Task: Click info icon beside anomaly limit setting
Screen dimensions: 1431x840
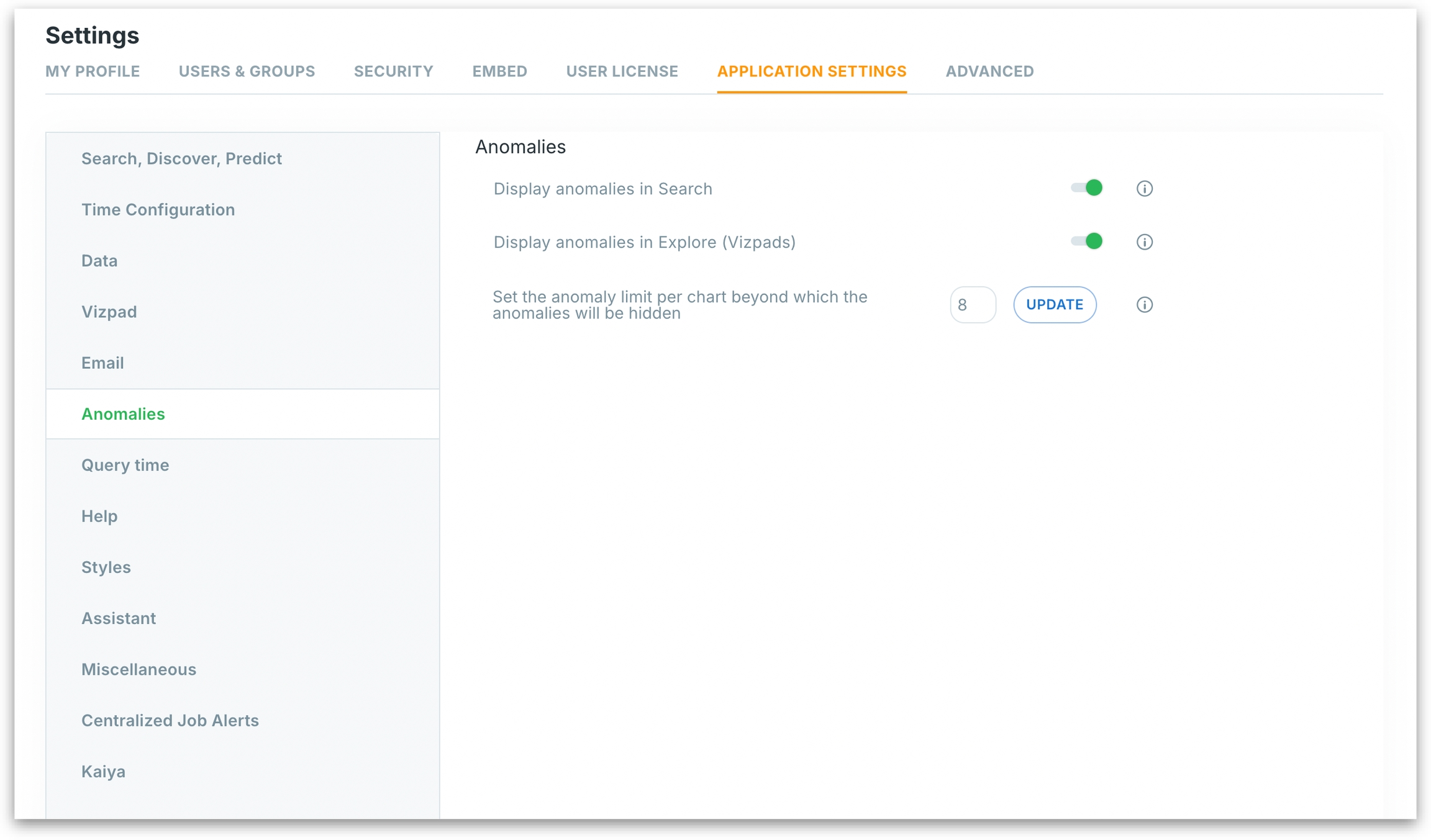Action: click(1144, 305)
